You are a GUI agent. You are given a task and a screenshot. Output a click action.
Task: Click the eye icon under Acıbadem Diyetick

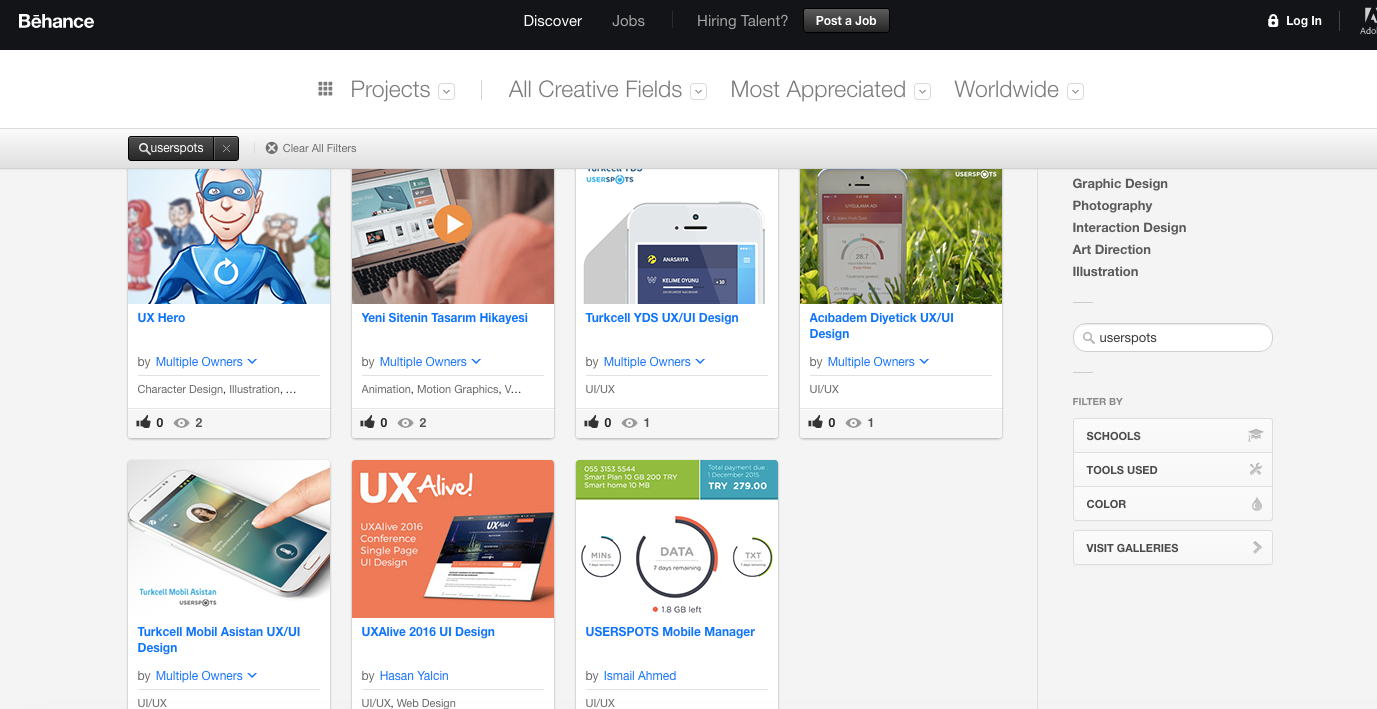pyautogui.click(x=854, y=423)
